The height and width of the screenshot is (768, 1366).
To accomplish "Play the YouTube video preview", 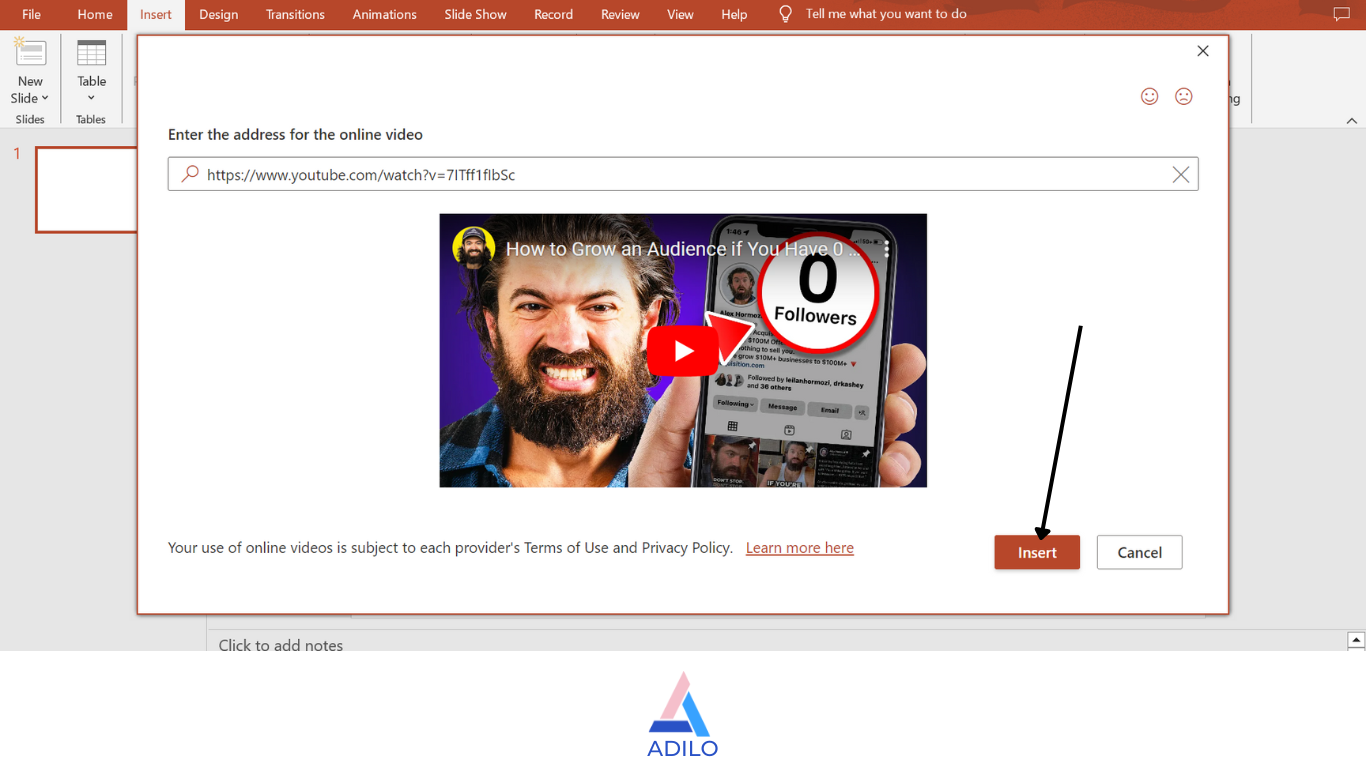I will pyautogui.click(x=683, y=351).
